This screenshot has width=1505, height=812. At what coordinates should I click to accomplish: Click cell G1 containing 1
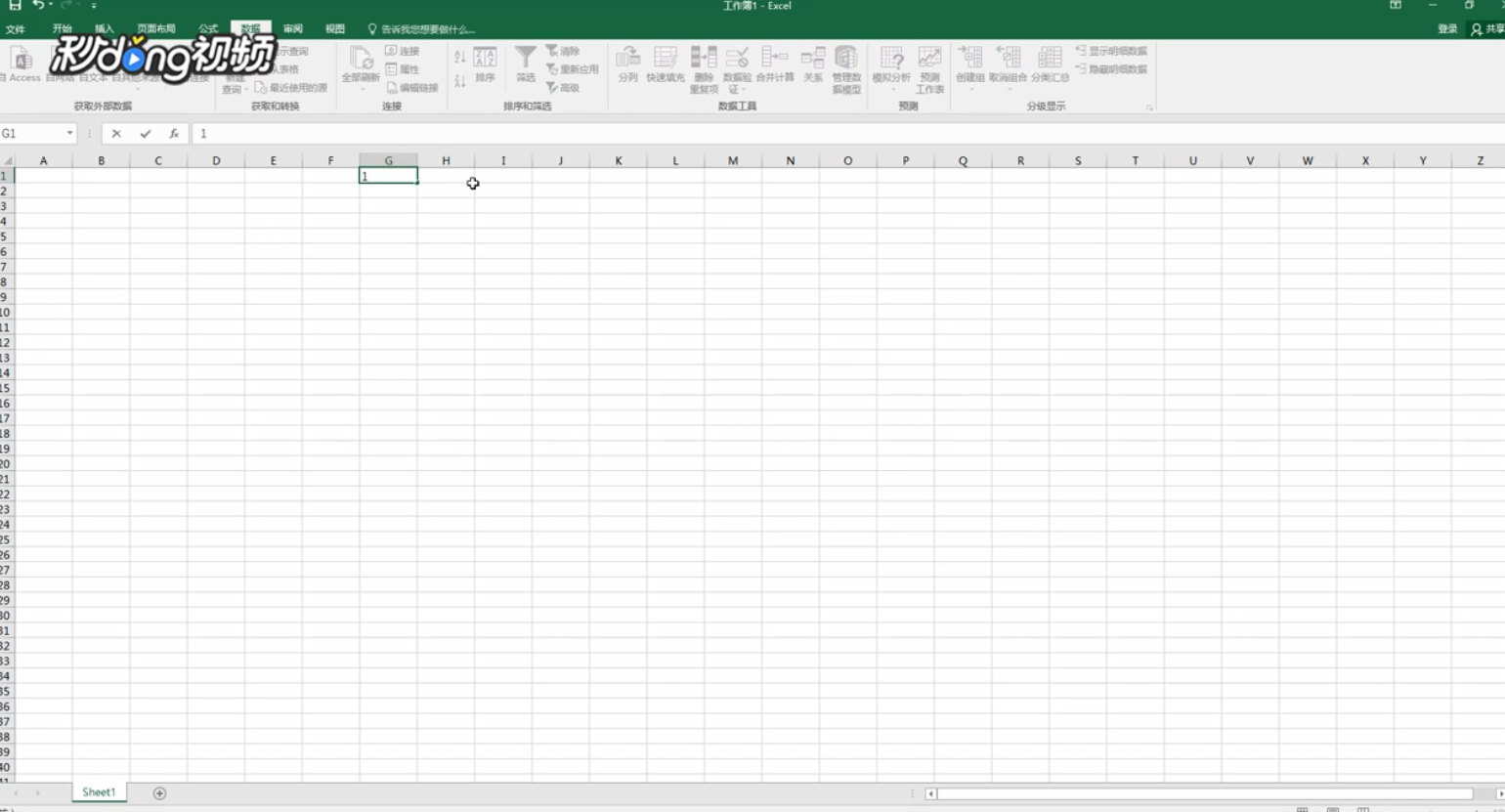(x=388, y=176)
